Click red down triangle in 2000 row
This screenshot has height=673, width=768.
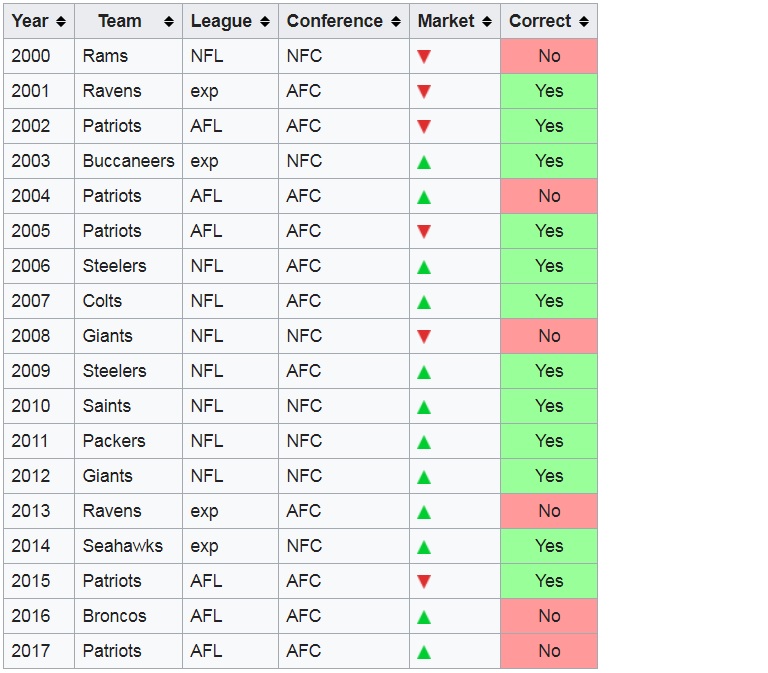click(x=424, y=56)
